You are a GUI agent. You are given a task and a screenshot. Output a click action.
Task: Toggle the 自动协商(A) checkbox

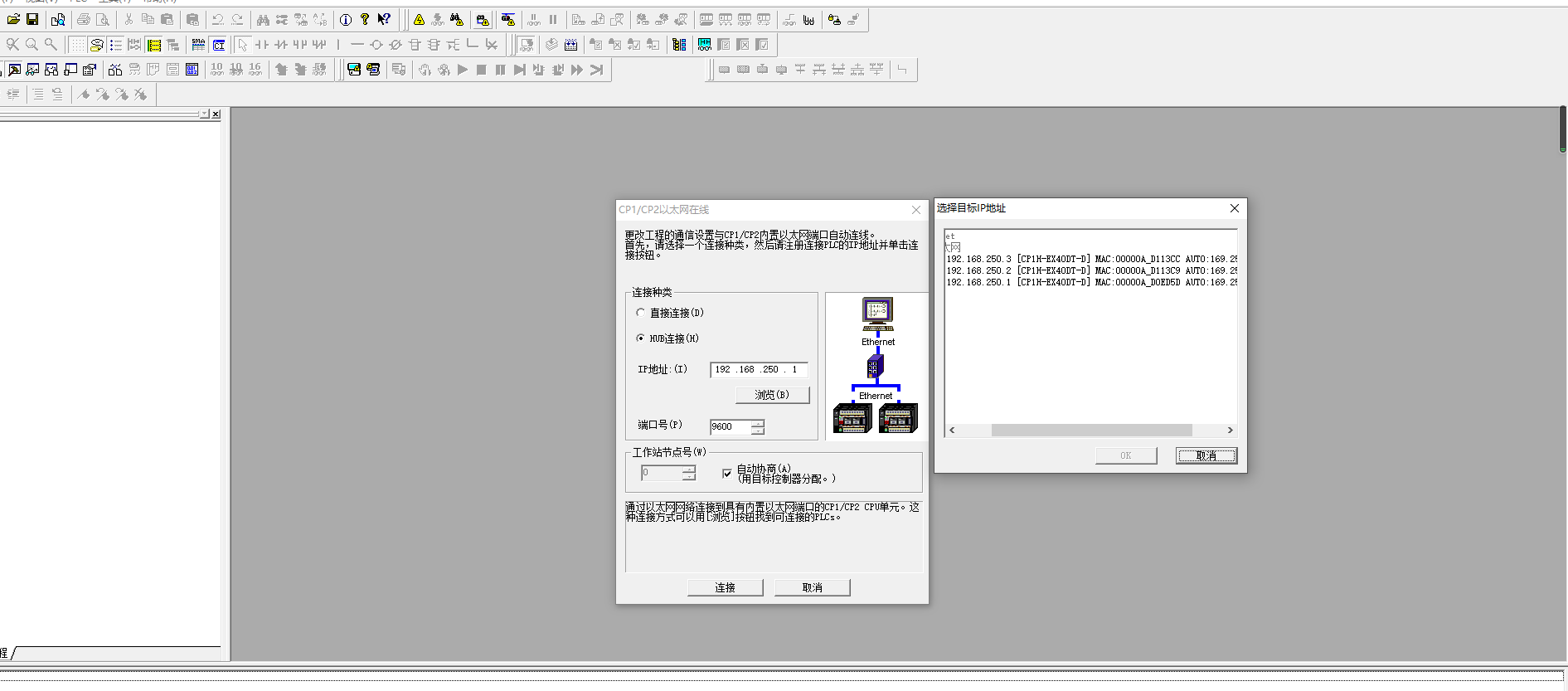tap(727, 474)
